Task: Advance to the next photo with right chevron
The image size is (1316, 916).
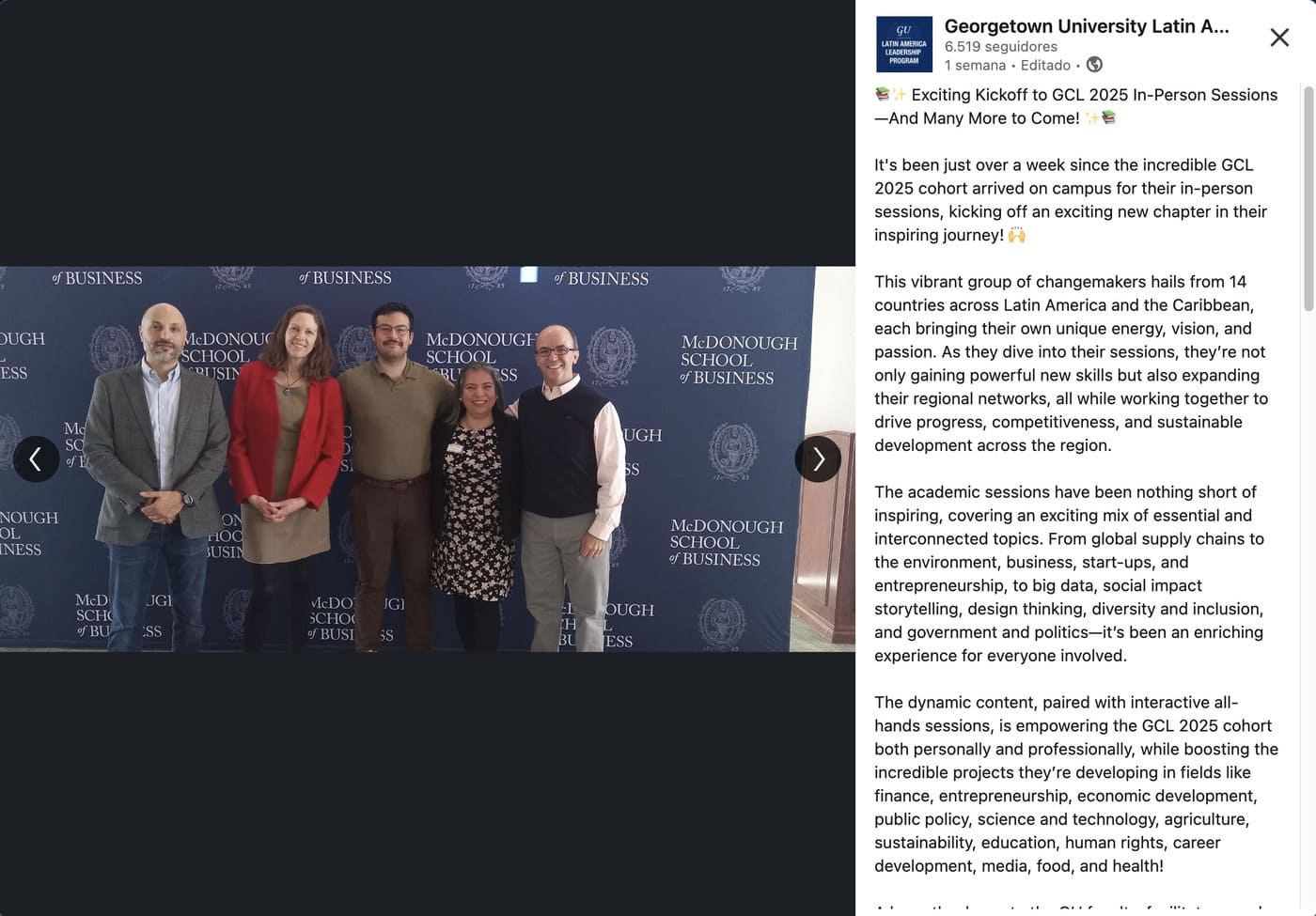Action: 818,459
